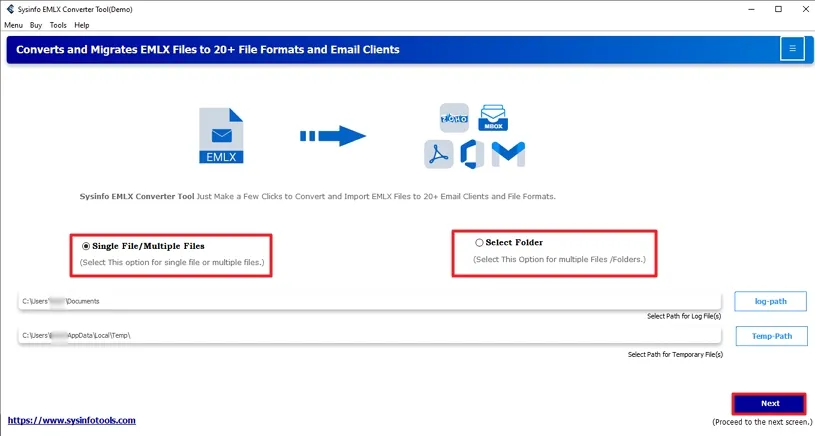The image size is (815, 436).
Task: Open the hamburger menu icon in banner
Action: pyautogui.click(x=792, y=49)
